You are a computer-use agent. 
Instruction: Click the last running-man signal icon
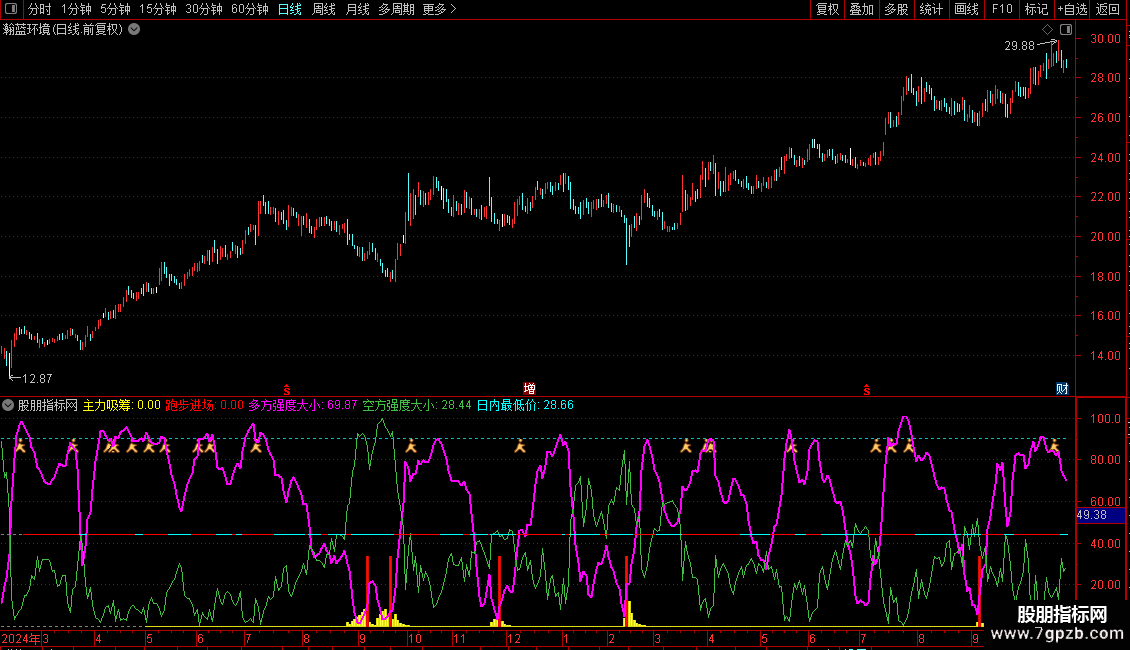[1054, 447]
